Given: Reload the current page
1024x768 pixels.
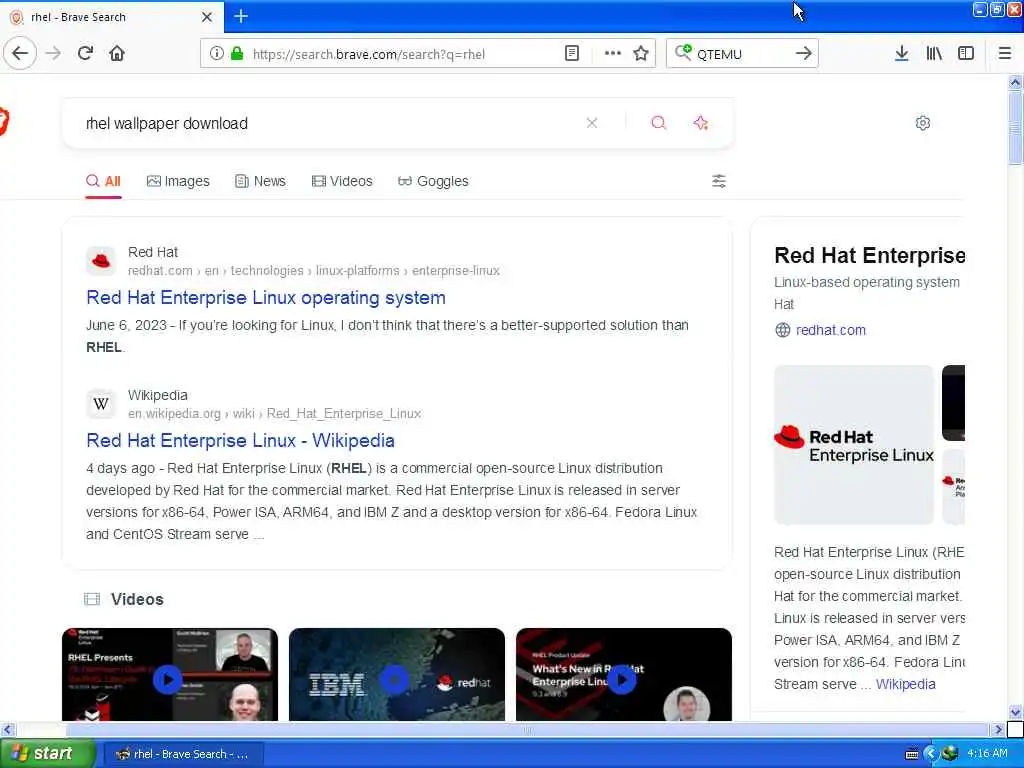Looking at the screenshot, I should tap(85, 53).
